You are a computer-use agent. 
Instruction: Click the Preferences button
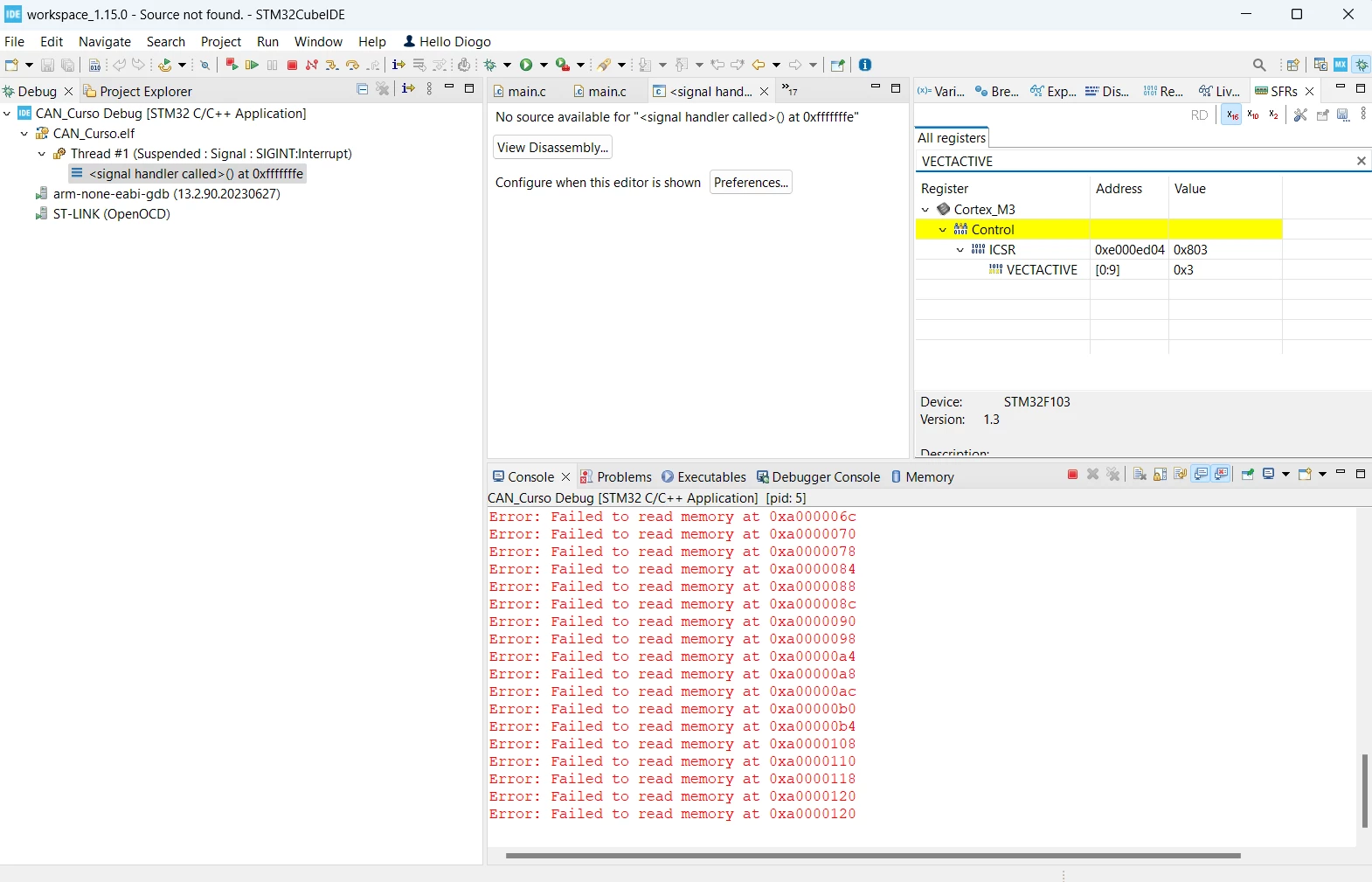click(751, 182)
